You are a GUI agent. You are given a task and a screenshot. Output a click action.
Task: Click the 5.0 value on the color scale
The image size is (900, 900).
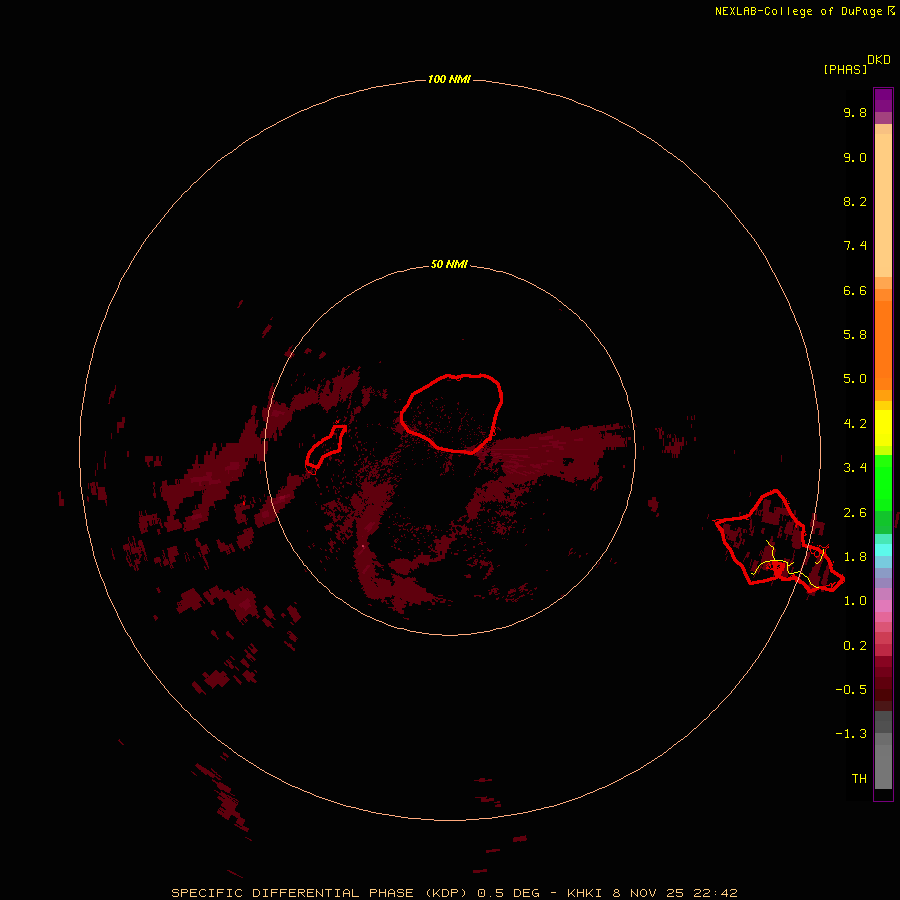[x=855, y=379]
